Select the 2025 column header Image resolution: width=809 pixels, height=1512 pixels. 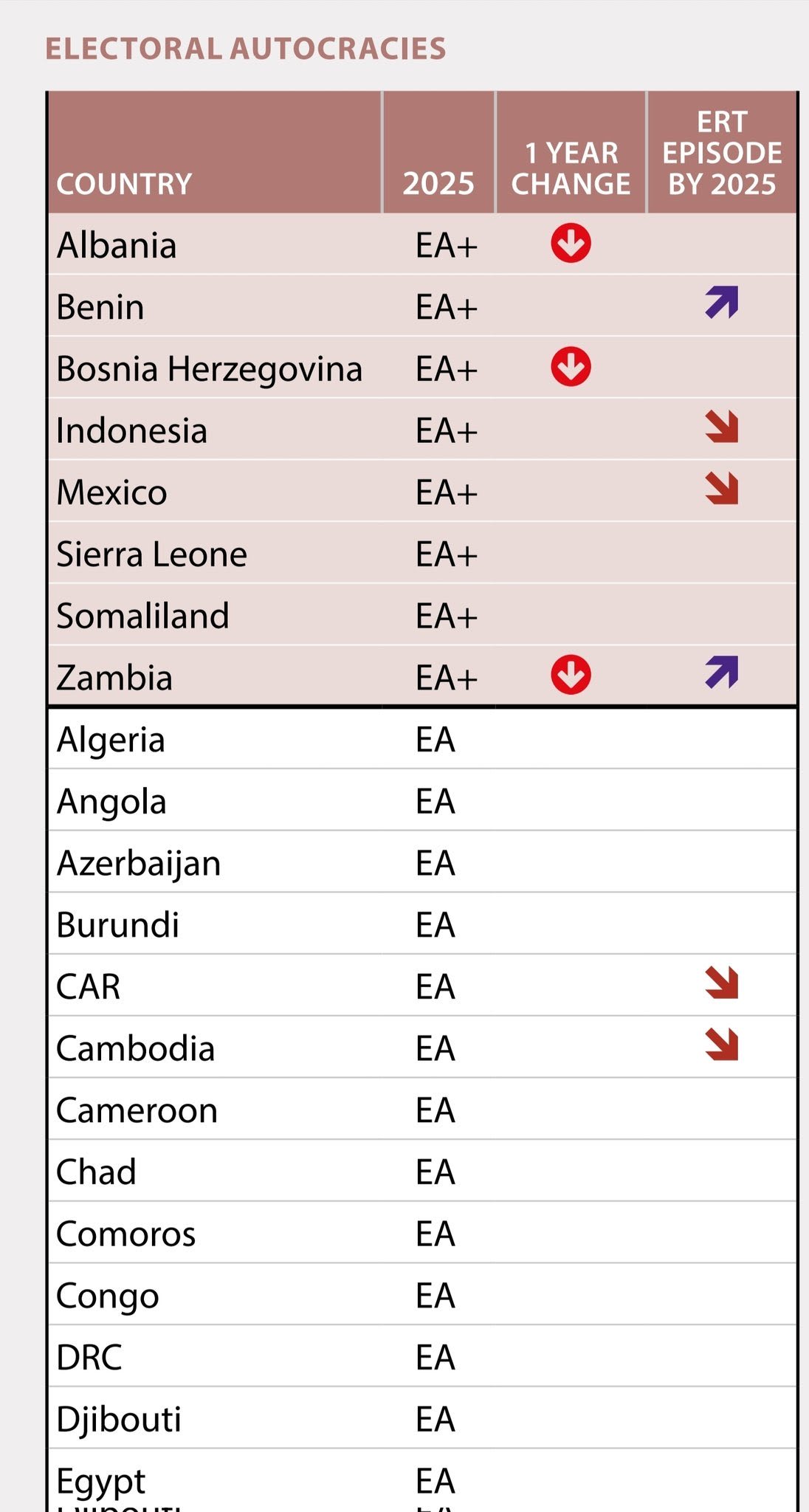438,183
